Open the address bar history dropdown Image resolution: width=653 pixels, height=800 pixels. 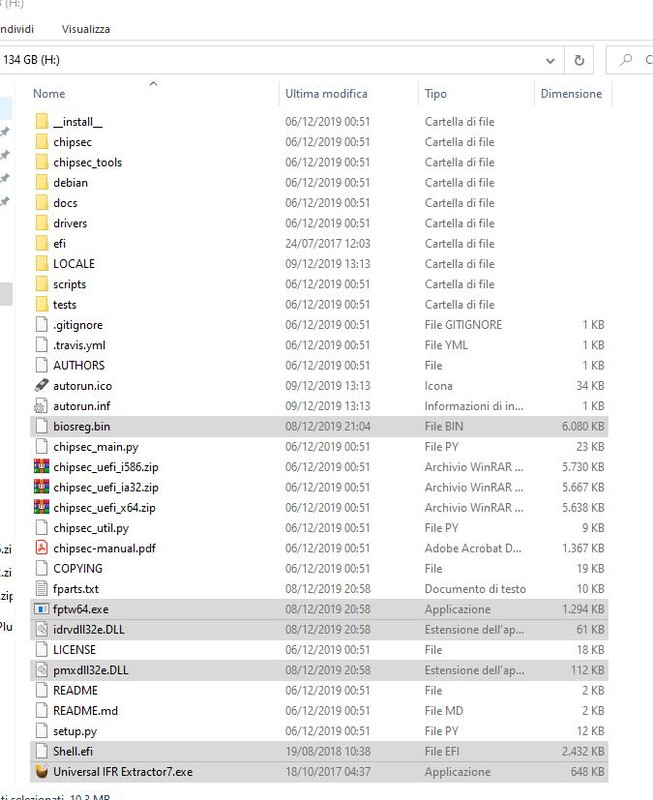pos(550,61)
